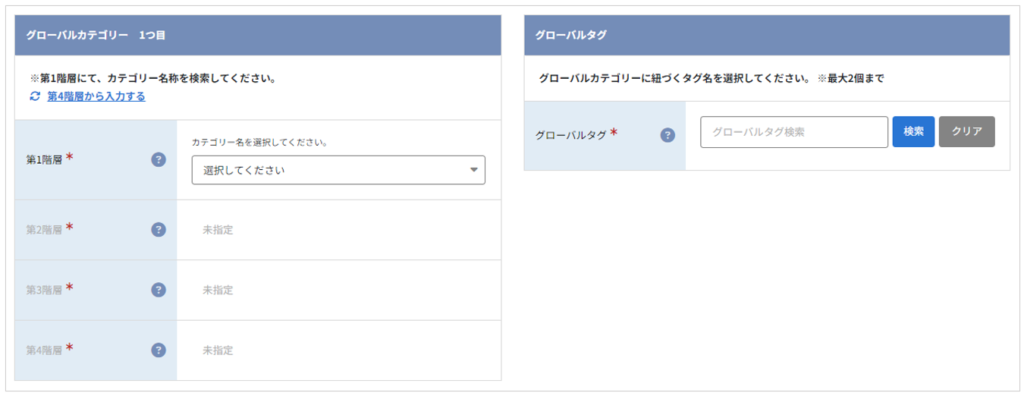
Task: Click the question mark next to 第3階層
Action: (x=158, y=289)
